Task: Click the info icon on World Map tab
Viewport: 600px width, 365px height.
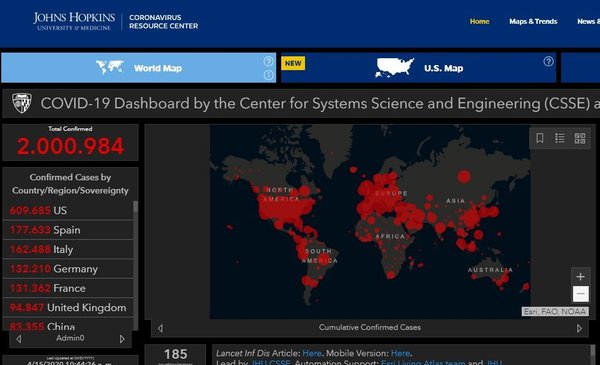Action: [269, 75]
